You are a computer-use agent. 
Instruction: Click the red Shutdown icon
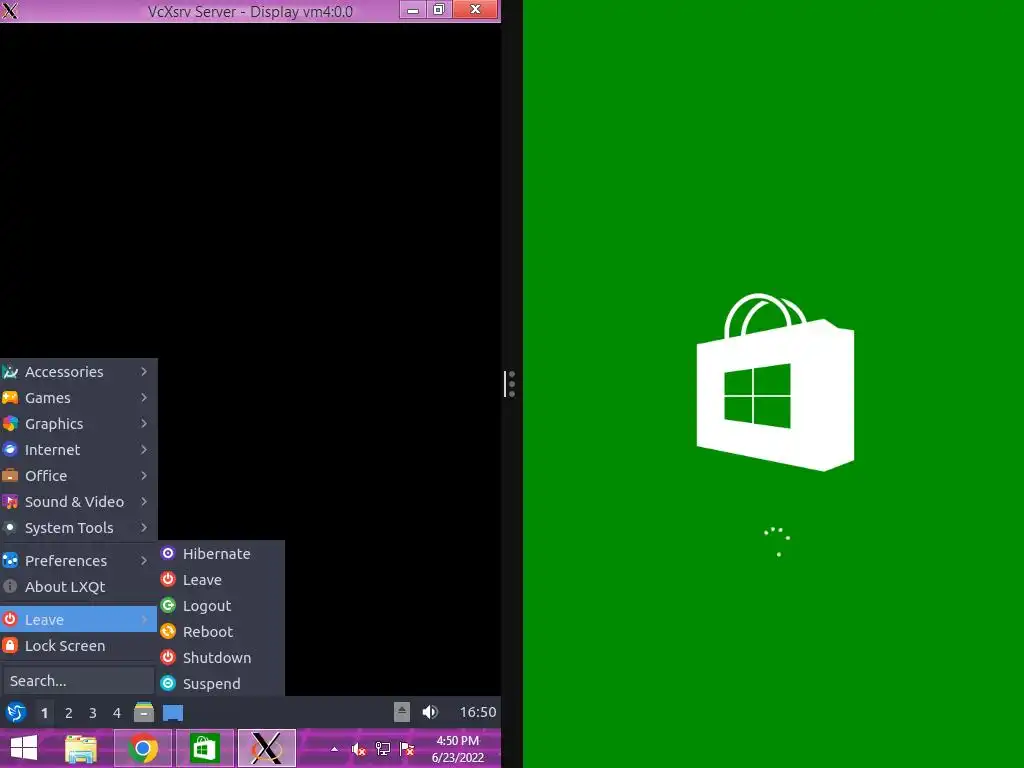[x=168, y=657]
